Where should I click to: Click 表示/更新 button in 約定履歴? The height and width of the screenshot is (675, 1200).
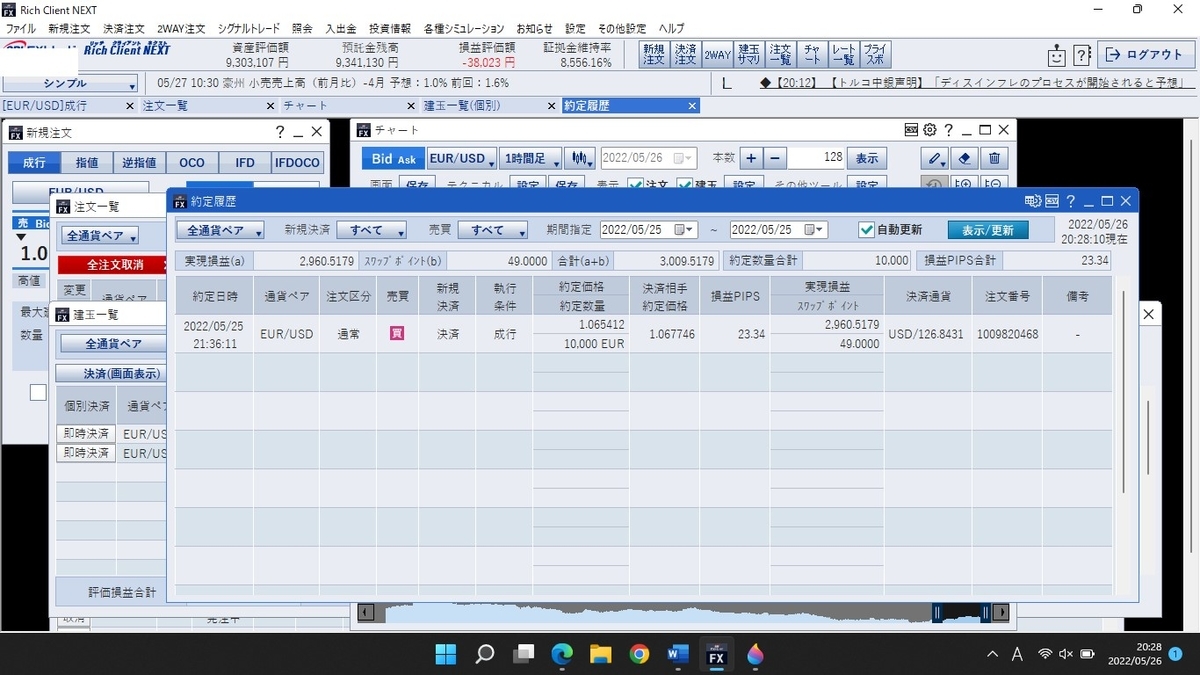pos(988,230)
